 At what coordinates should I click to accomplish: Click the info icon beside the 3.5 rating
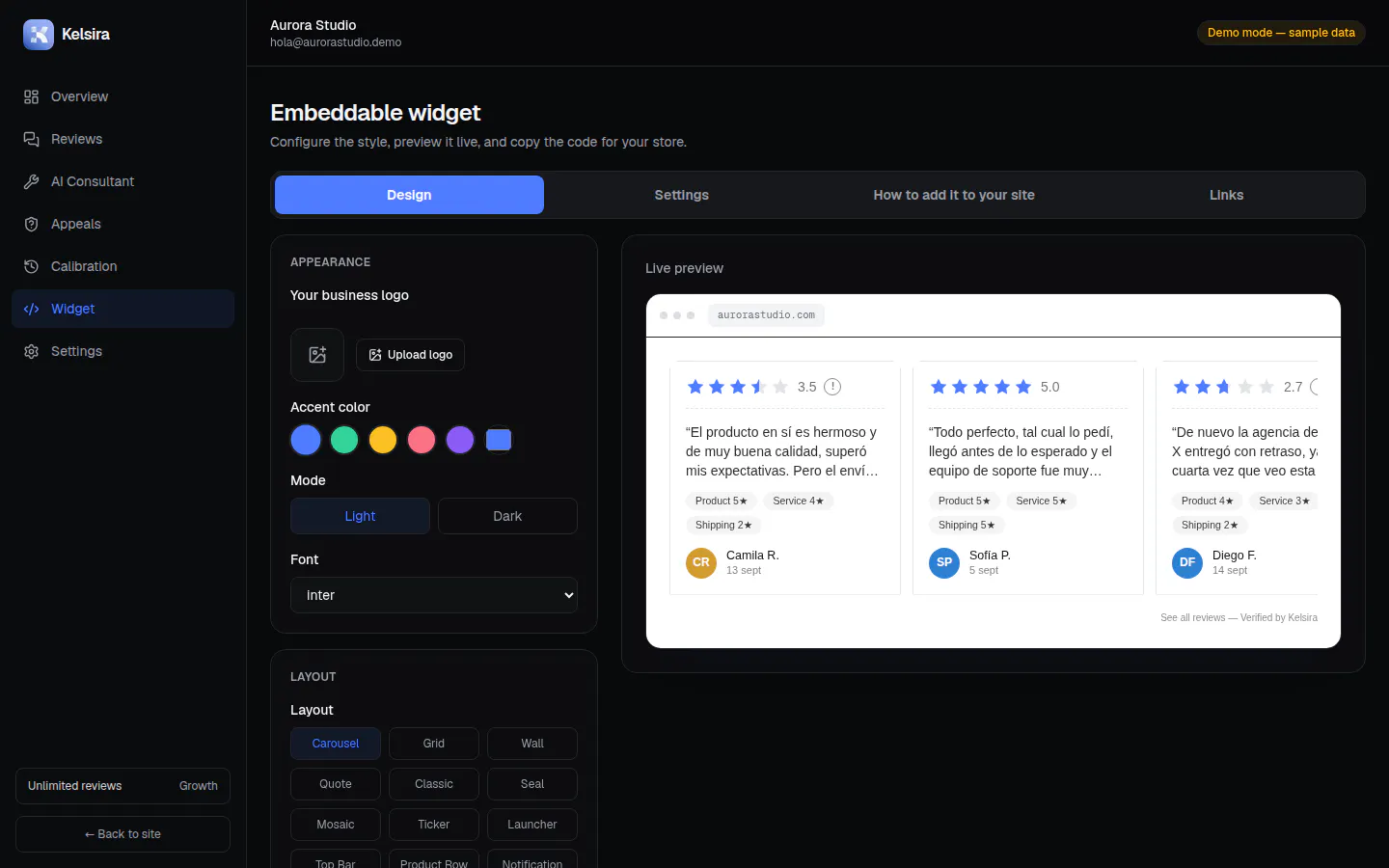pyautogui.click(x=832, y=387)
